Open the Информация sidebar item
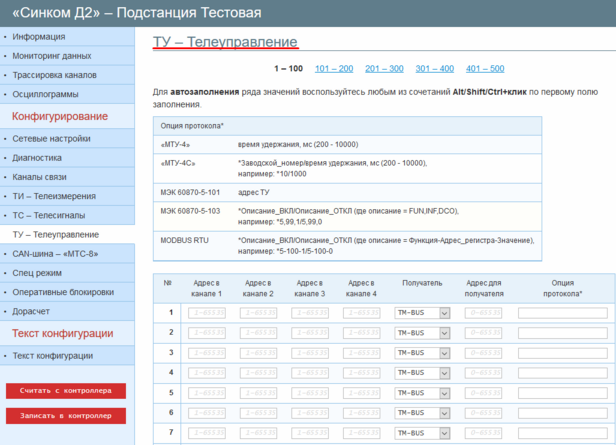The height and width of the screenshot is (445, 616). click(40, 37)
